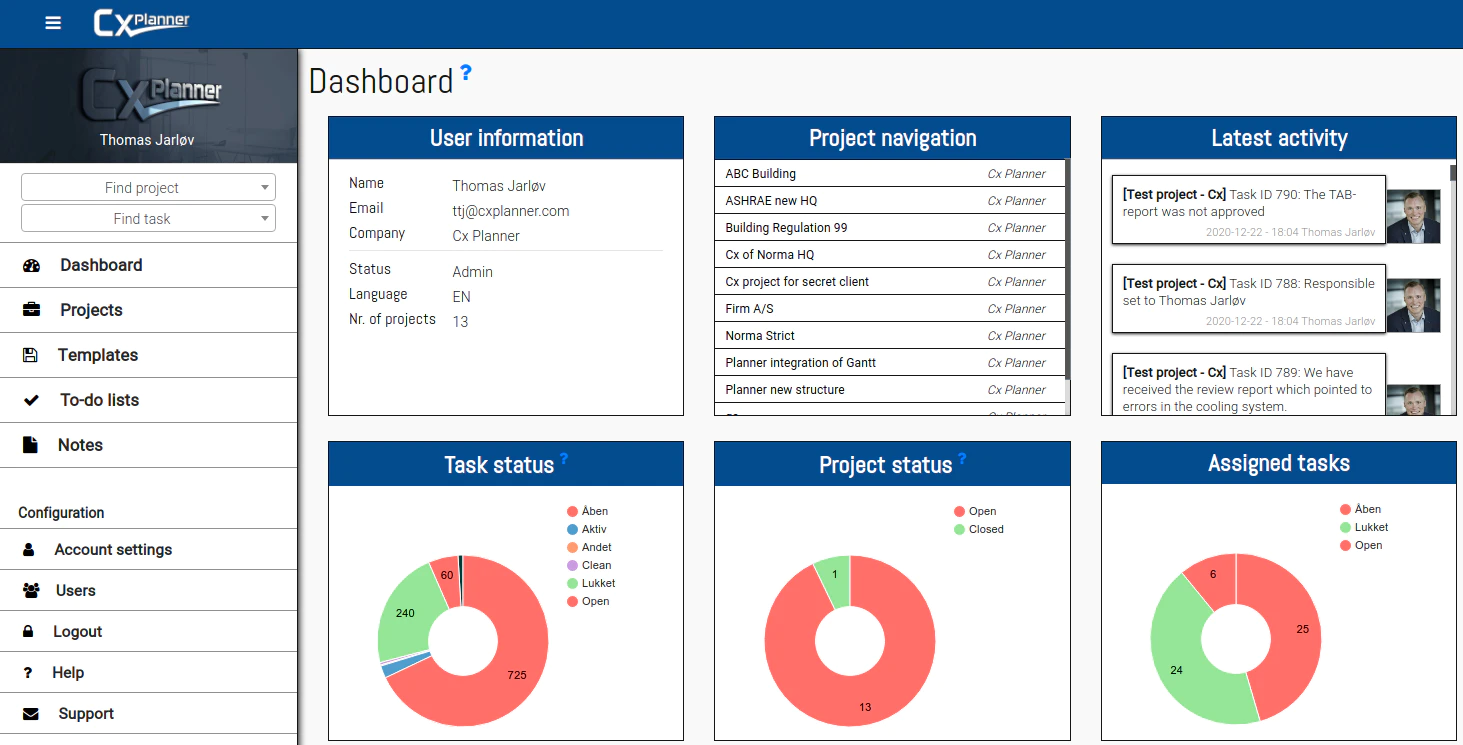Viewport: 1463px width, 745px height.
Task: Click the Project navigation list scrollbar
Action: [x=1067, y=270]
